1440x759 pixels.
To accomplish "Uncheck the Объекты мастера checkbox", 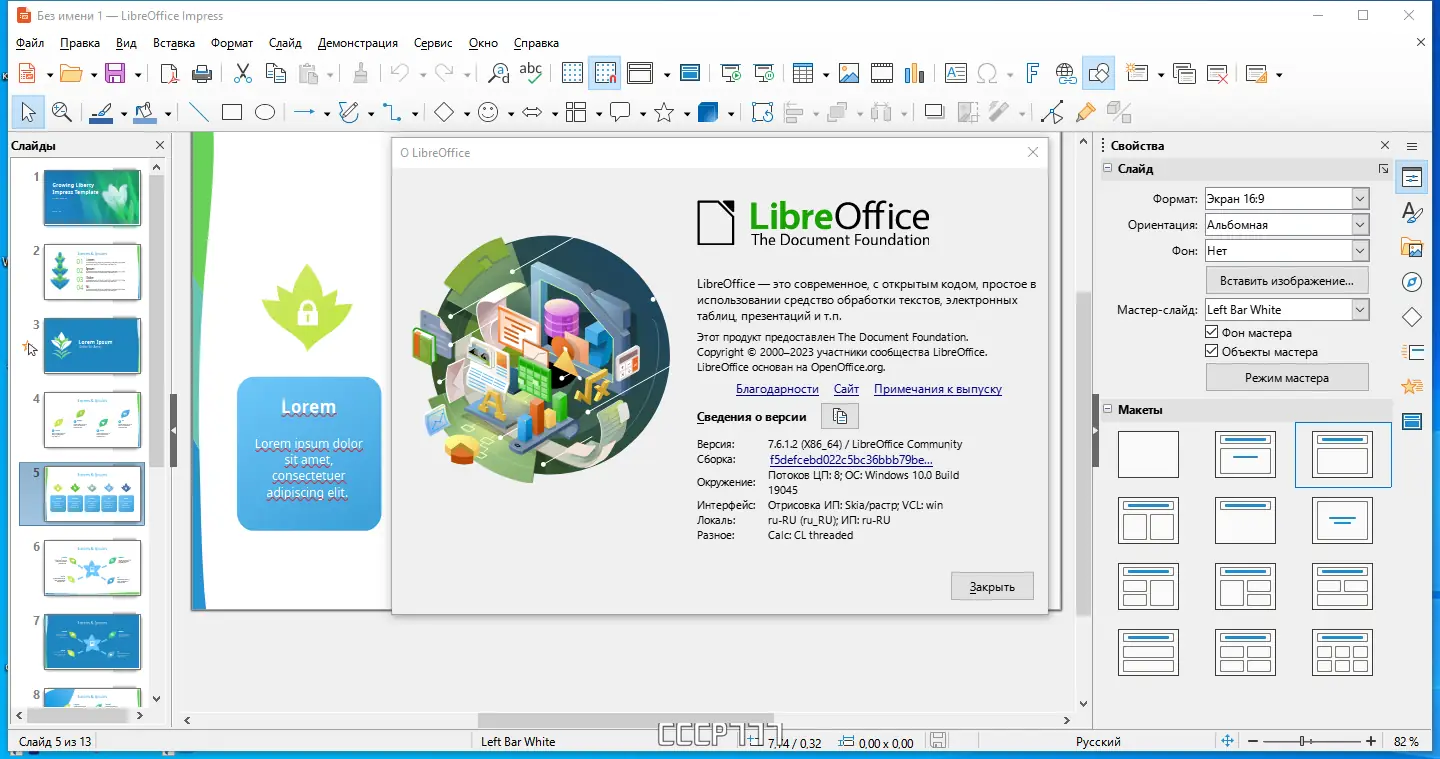I will tap(1212, 352).
